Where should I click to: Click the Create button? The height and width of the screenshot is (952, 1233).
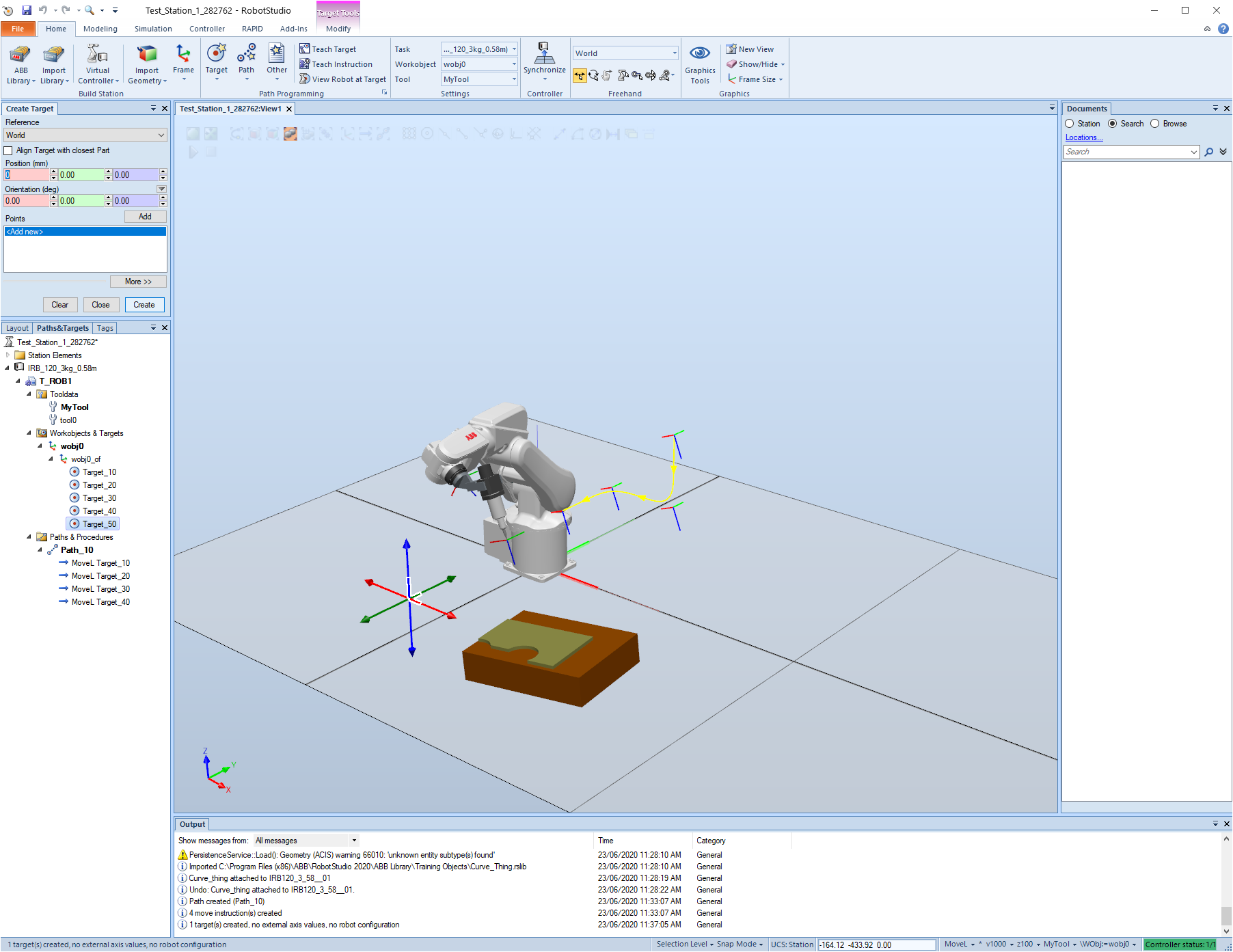coord(144,305)
